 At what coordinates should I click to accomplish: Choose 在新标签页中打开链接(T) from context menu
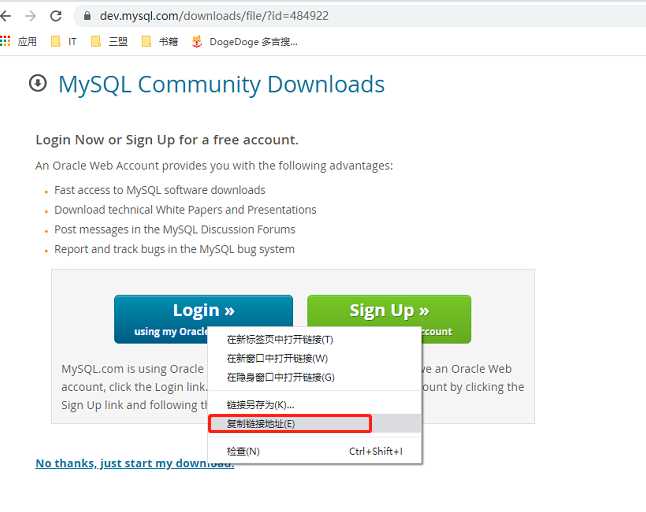pyautogui.click(x=315, y=340)
